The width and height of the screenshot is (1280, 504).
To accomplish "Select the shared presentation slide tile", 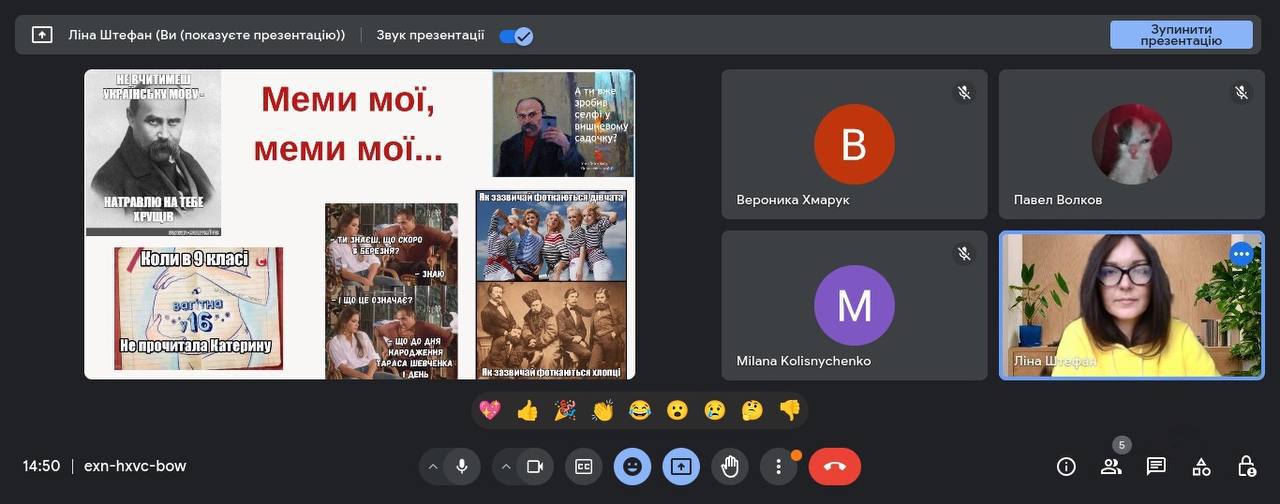I will (359, 224).
